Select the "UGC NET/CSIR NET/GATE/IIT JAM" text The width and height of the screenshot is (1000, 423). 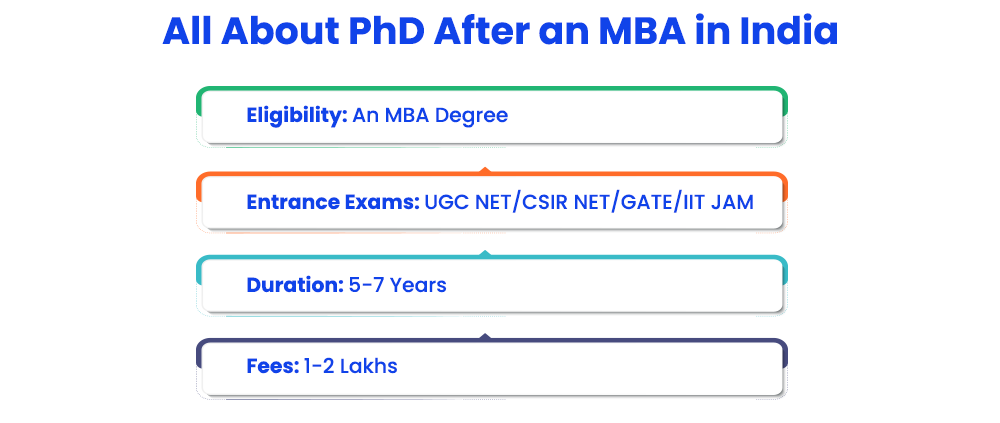pyautogui.click(x=589, y=202)
